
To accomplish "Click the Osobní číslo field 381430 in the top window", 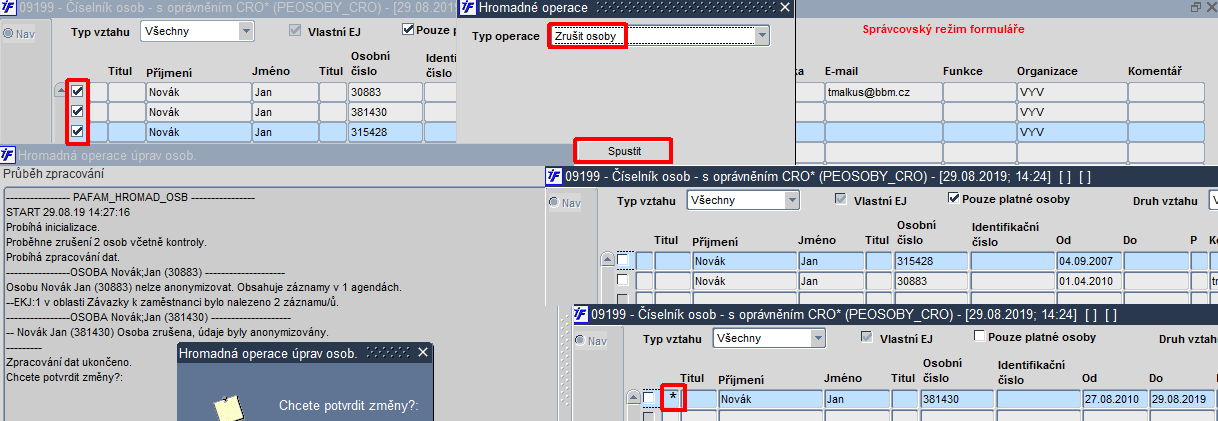I will pos(385,111).
